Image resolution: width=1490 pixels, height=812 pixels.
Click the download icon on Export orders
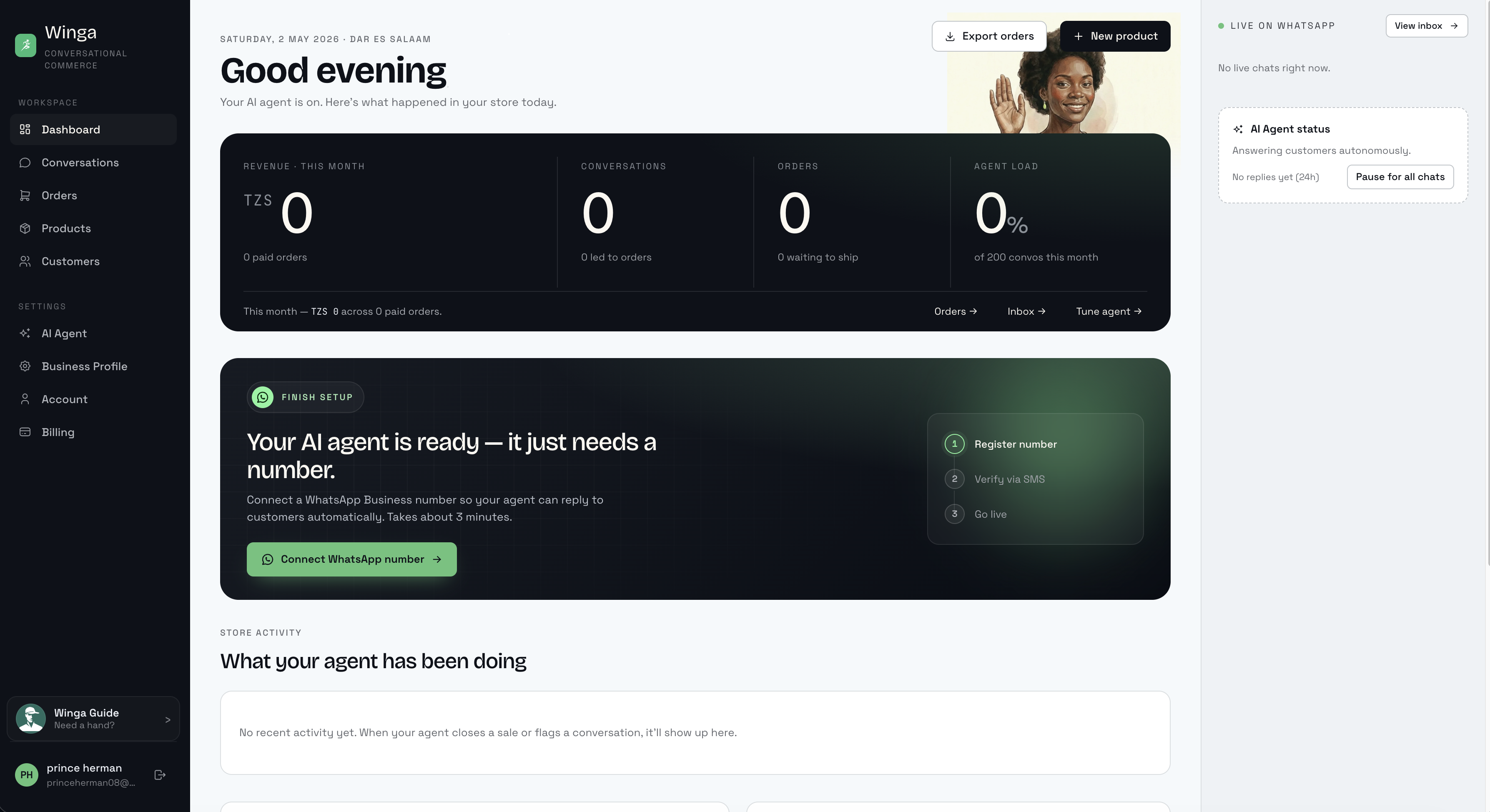point(950,36)
